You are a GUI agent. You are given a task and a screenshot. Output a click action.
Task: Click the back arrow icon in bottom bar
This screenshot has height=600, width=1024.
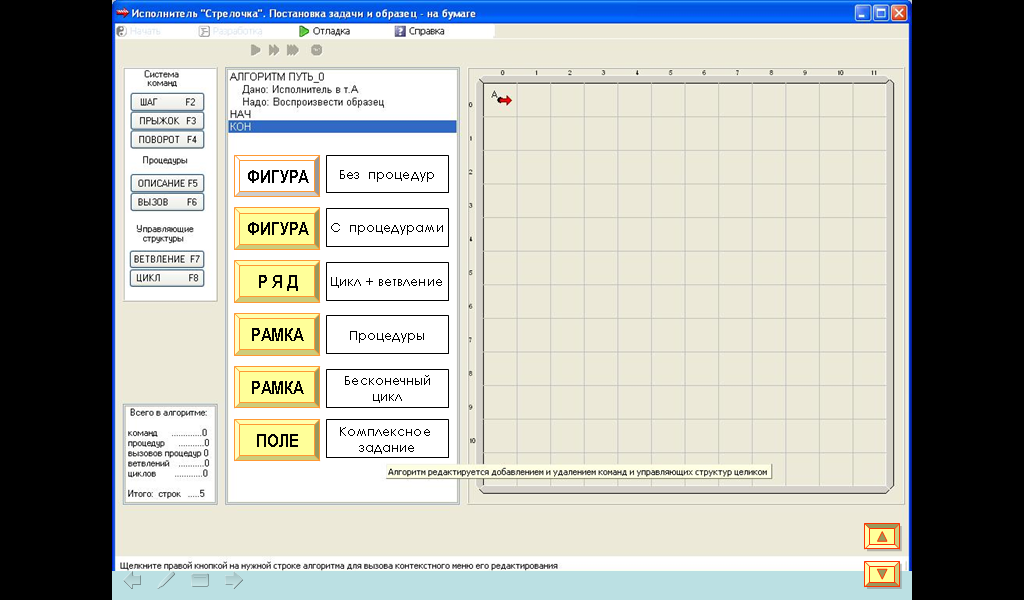[x=133, y=580]
